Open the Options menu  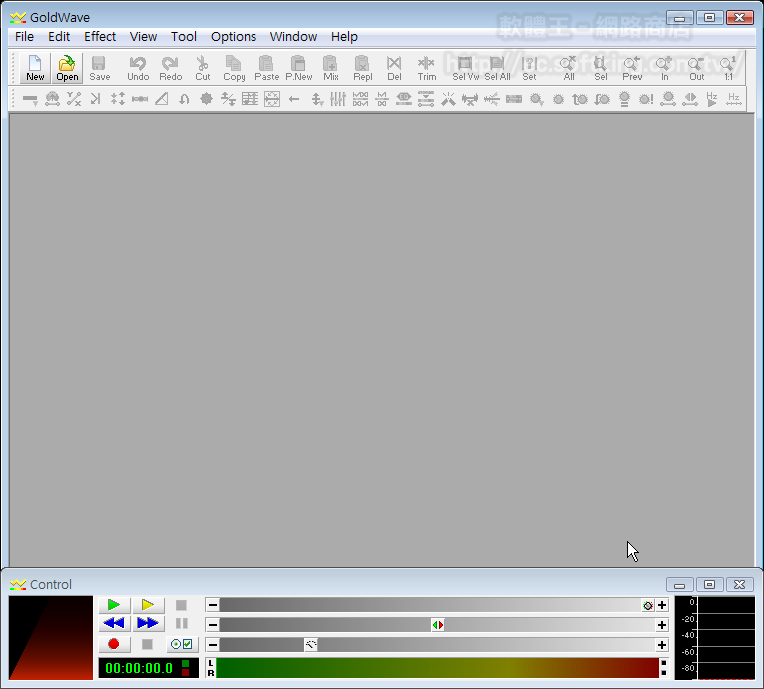click(x=233, y=36)
